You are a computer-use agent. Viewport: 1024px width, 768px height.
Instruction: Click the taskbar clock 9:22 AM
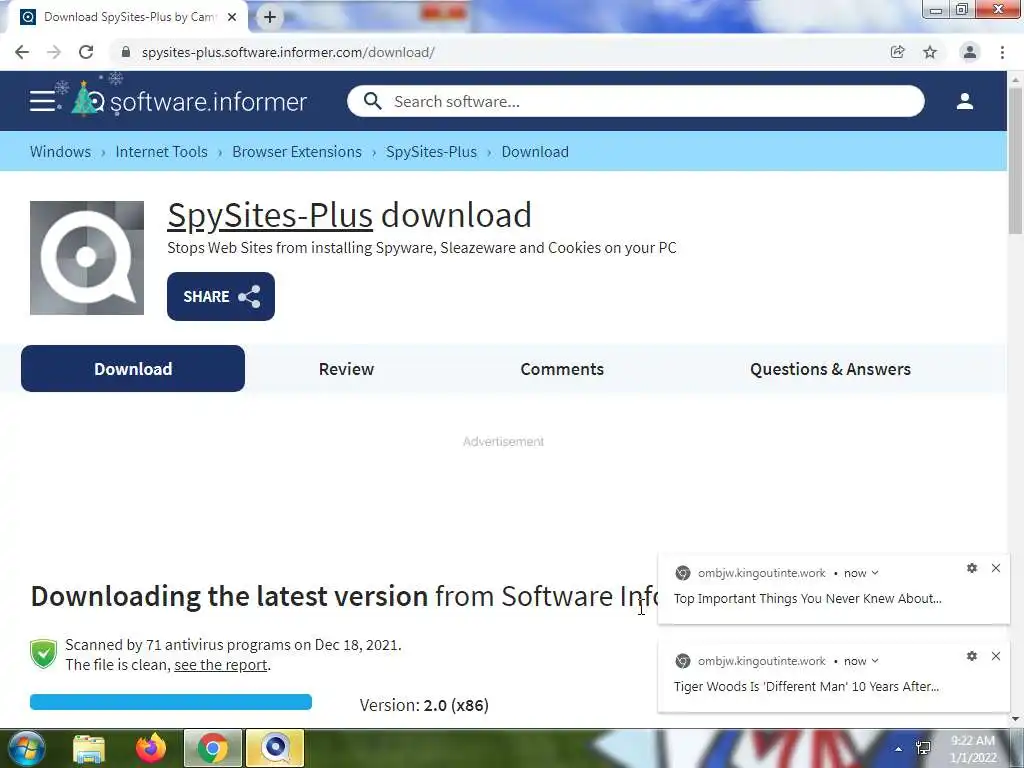[973, 749]
